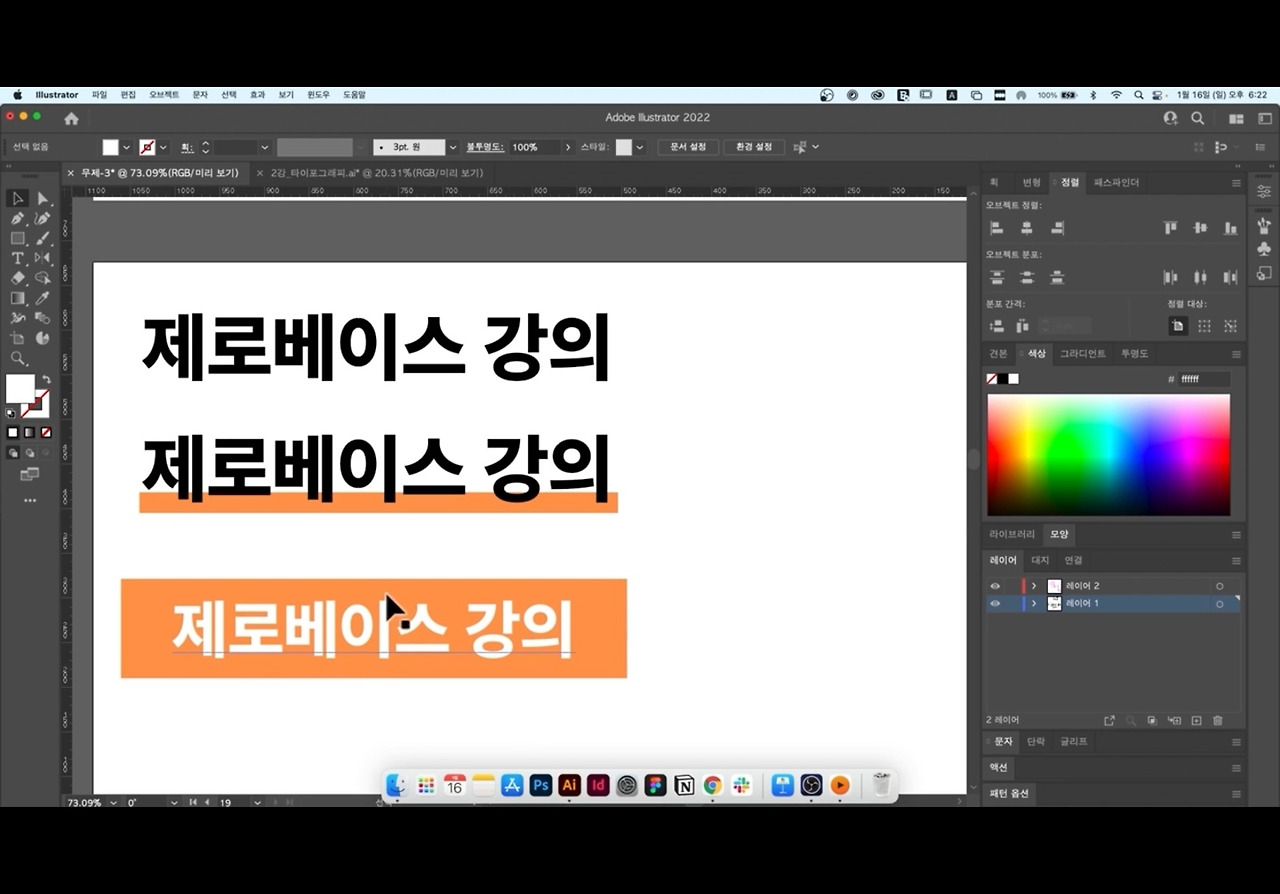Click 불투명도 label link
Screen dimensions: 1280x894
click(x=486, y=147)
